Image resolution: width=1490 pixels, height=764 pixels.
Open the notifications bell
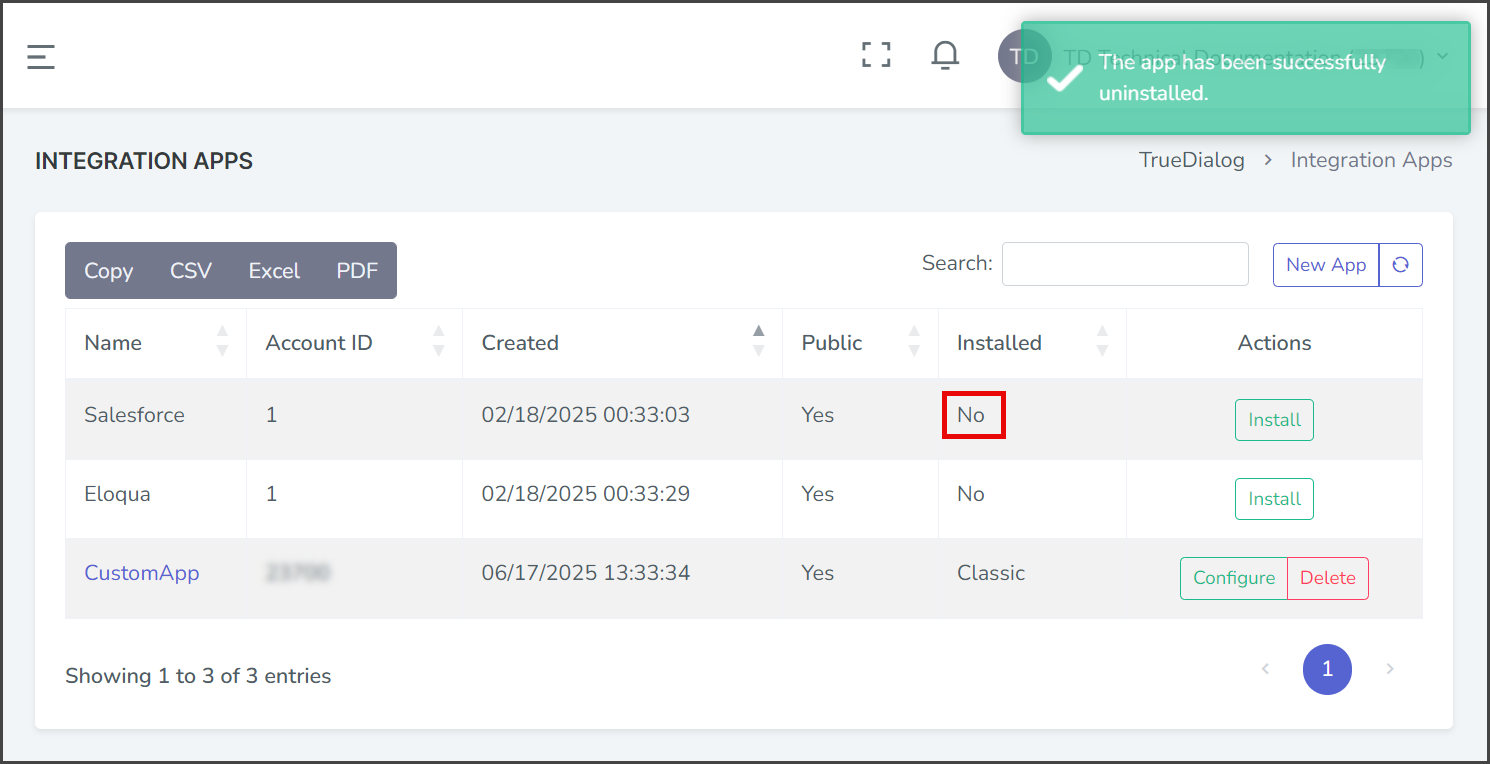[945, 55]
